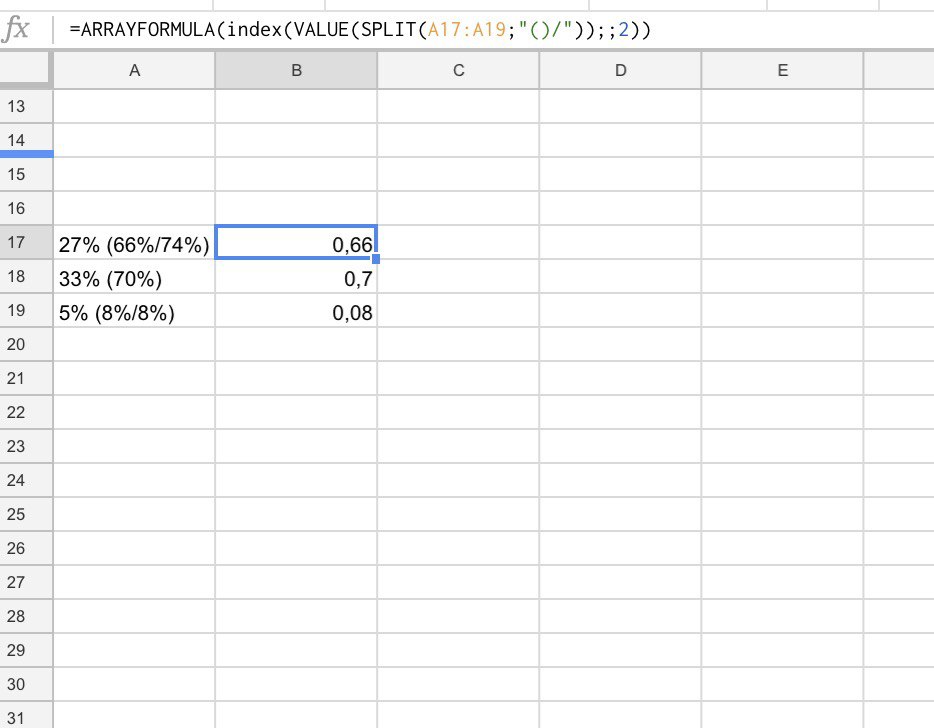Select column A header
This screenshot has height=728, width=934.
pos(134,70)
